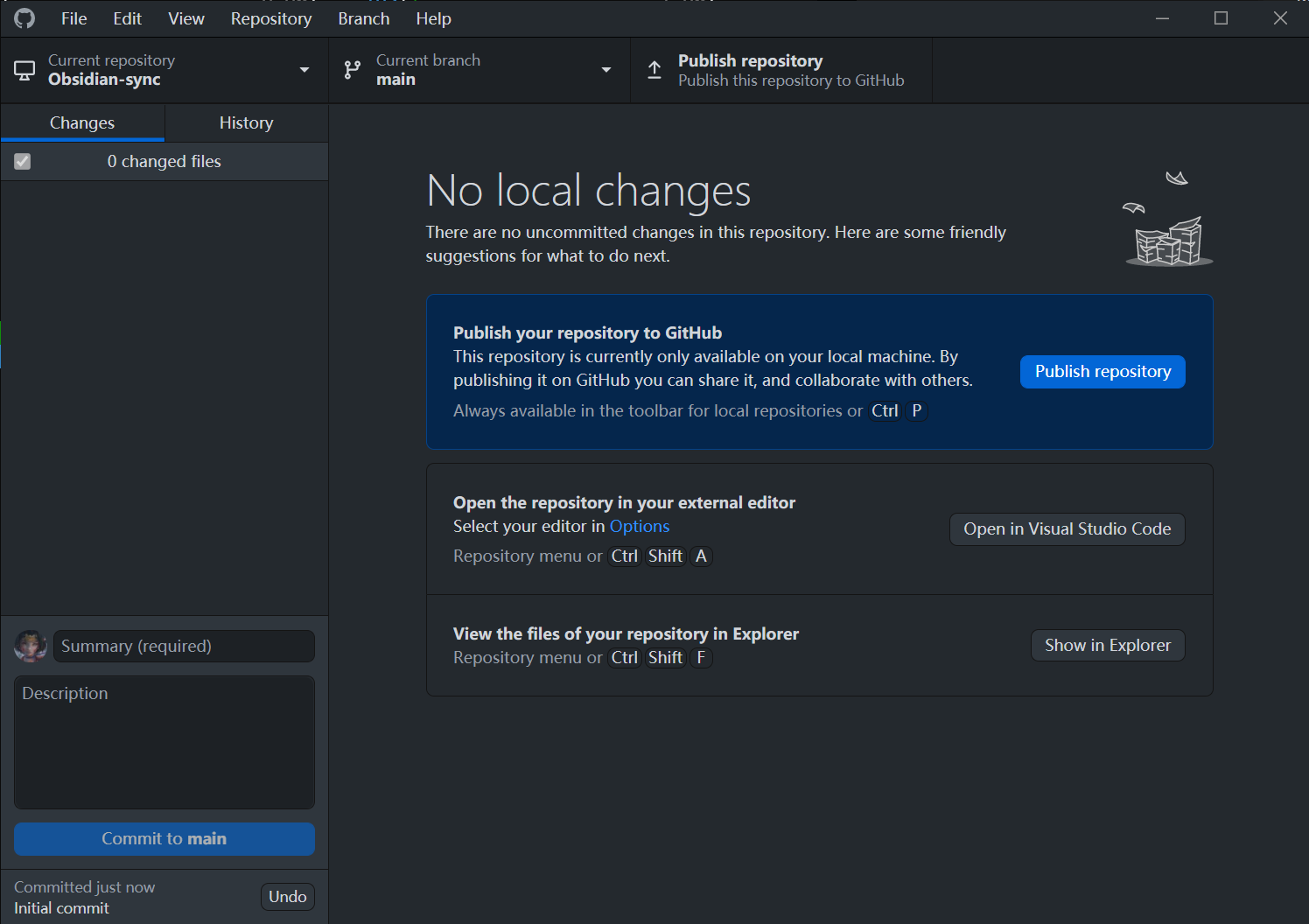The height and width of the screenshot is (924, 1309).
Task: Click the blue Publish repository button
Action: tap(1102, 372)
